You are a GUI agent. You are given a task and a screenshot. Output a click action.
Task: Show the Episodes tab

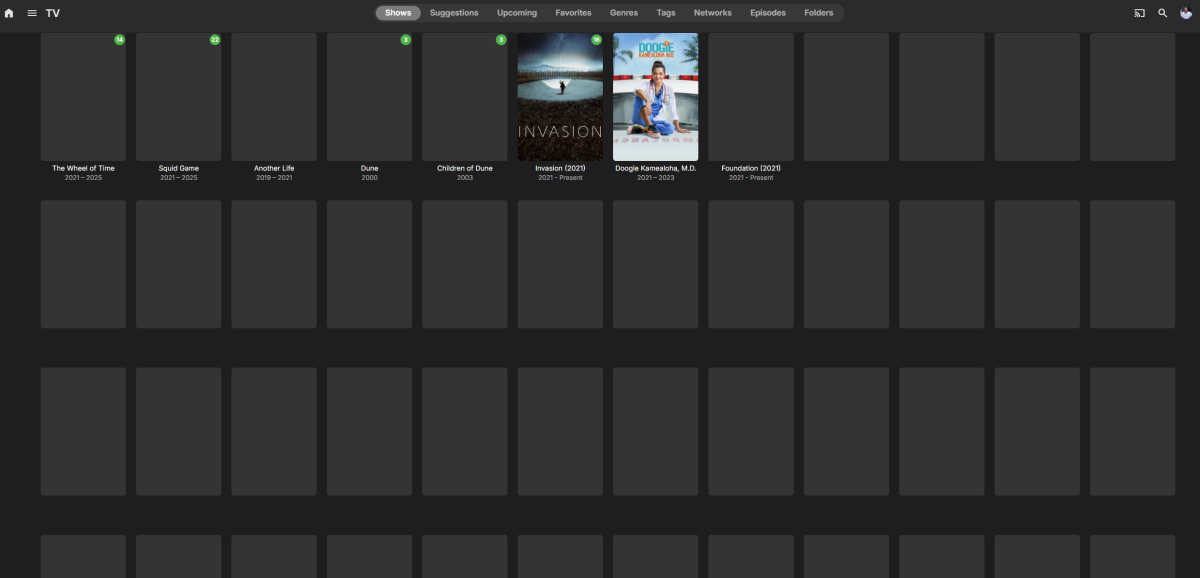768,13
